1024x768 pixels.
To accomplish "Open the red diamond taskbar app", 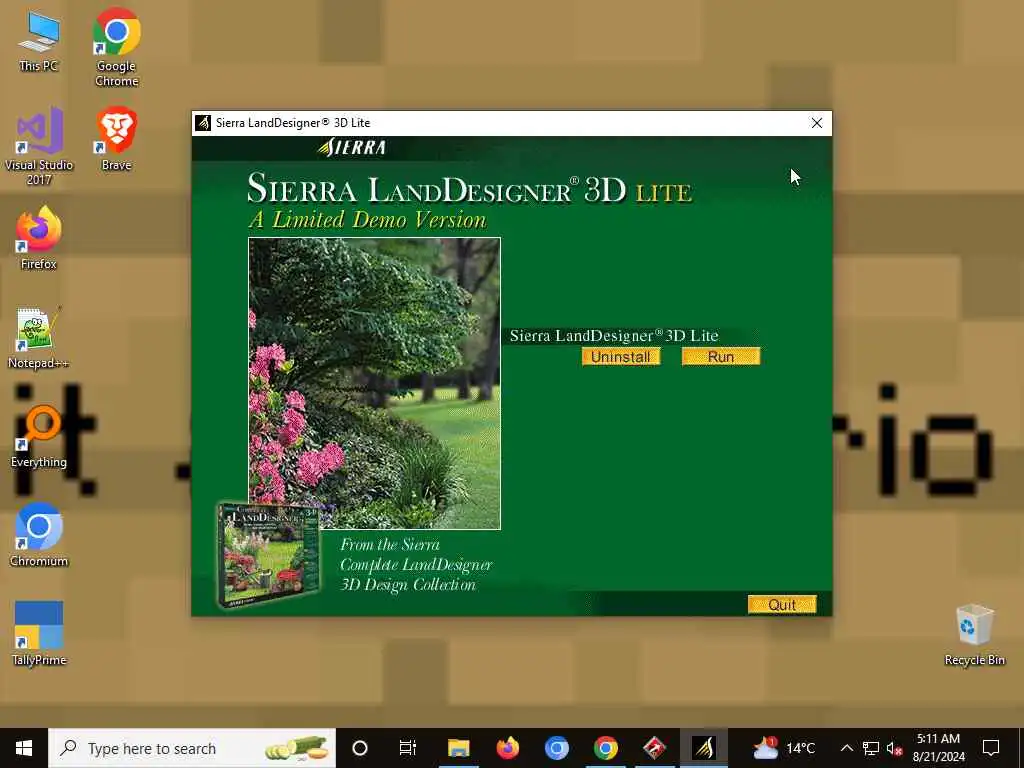I will tap(654, 748).
